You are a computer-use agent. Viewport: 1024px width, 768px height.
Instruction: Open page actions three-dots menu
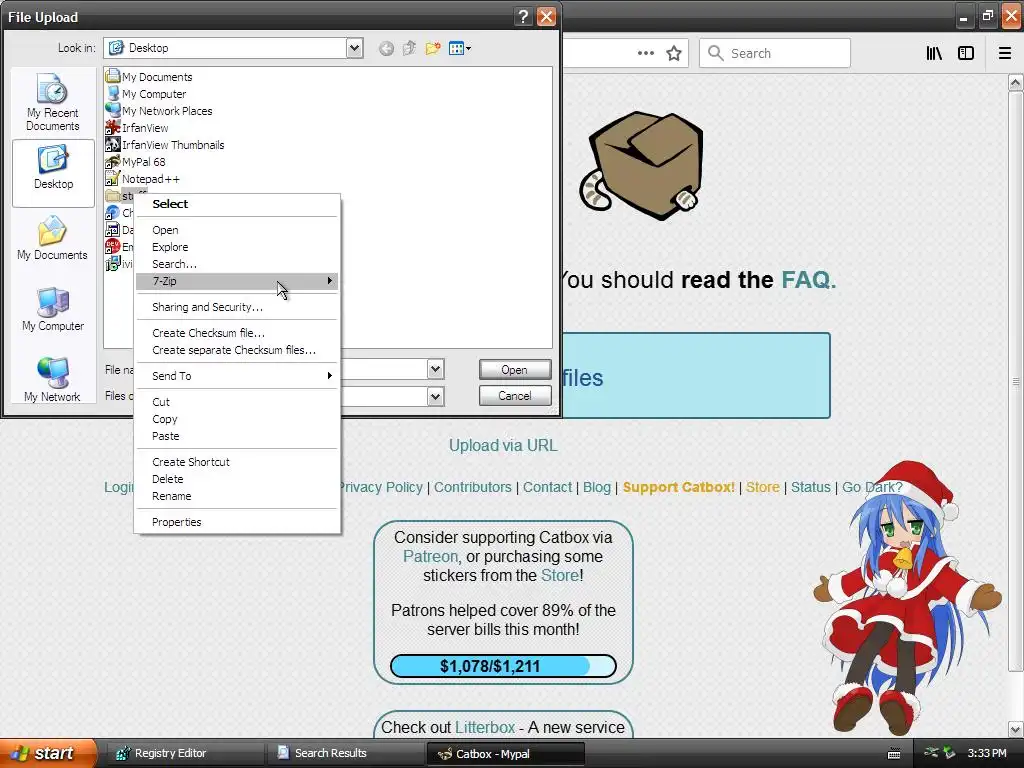point(646,53)
